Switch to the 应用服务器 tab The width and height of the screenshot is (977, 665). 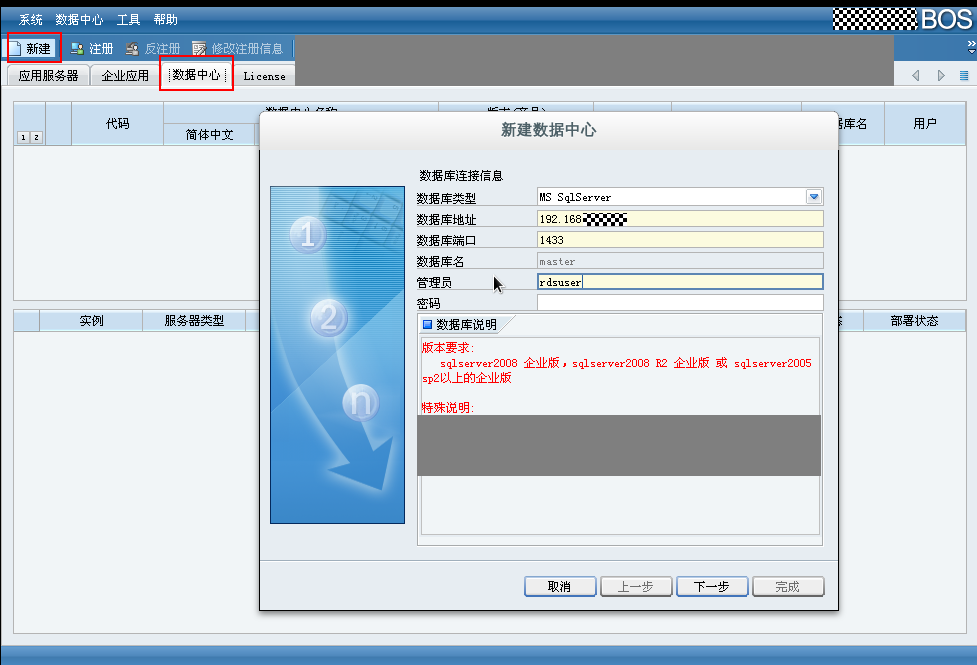[x=48, y=75]
